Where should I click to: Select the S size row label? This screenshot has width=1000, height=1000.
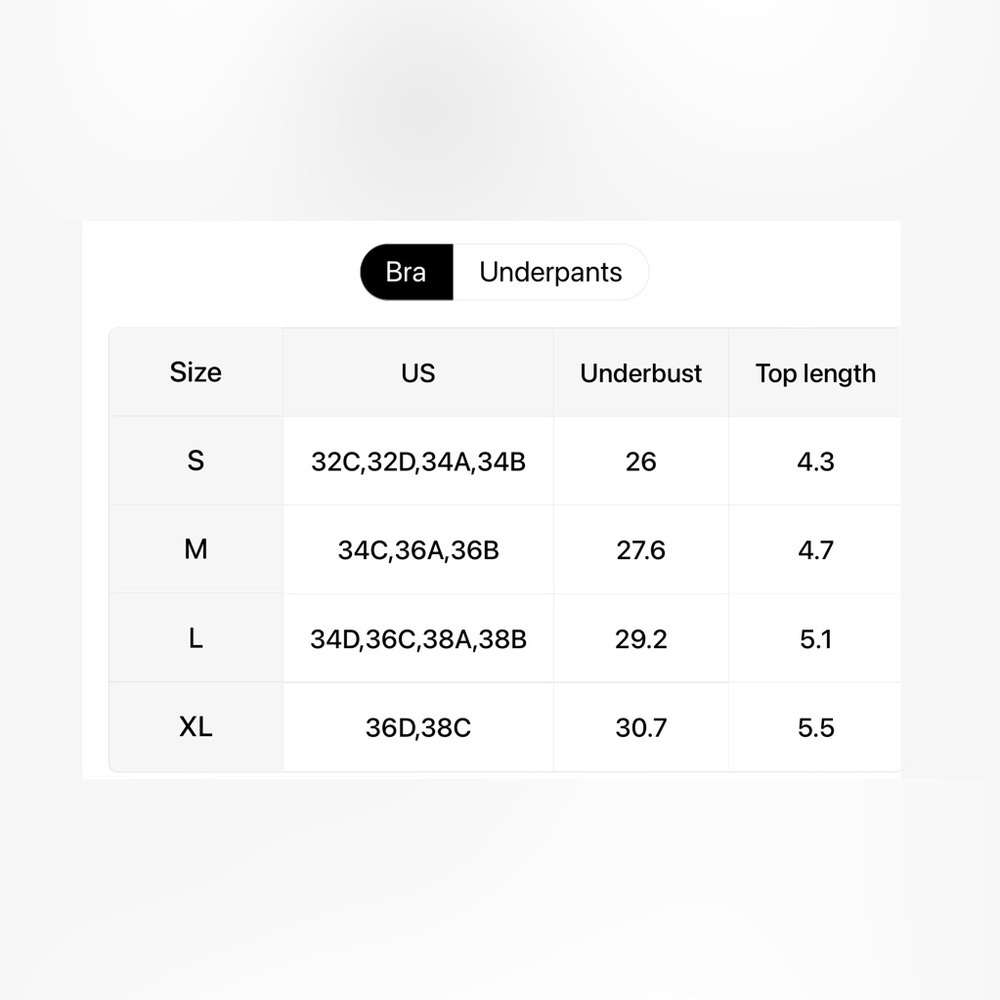(x=196, y=461)
